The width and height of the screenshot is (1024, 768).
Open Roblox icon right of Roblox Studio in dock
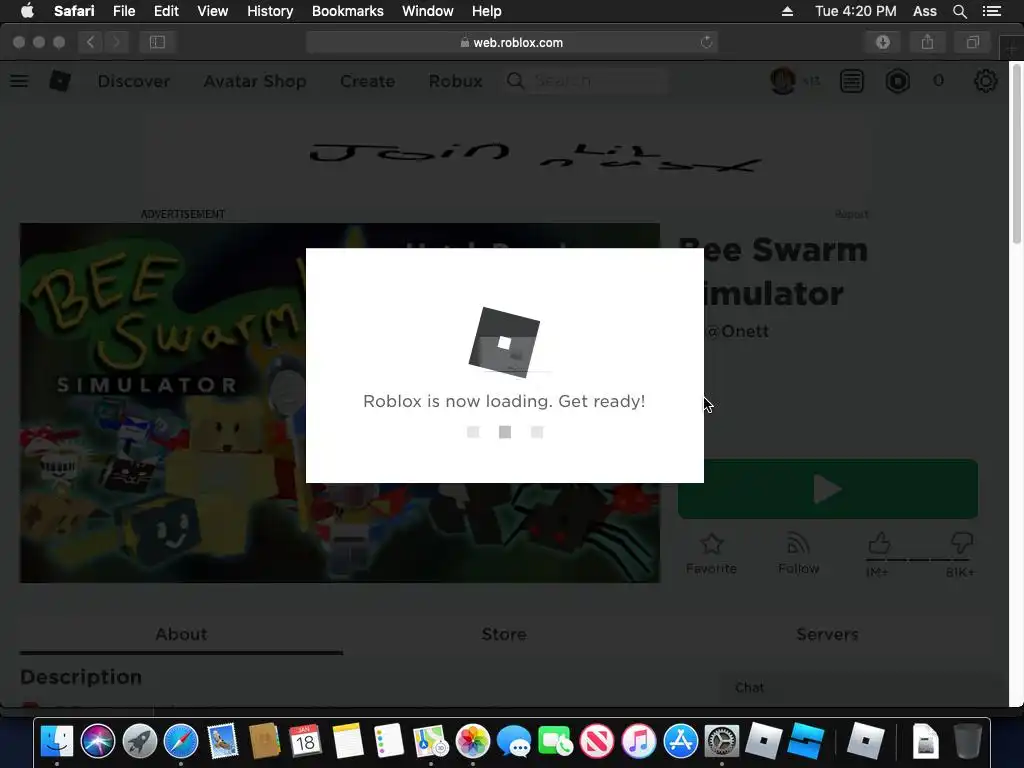click(865, 741)
